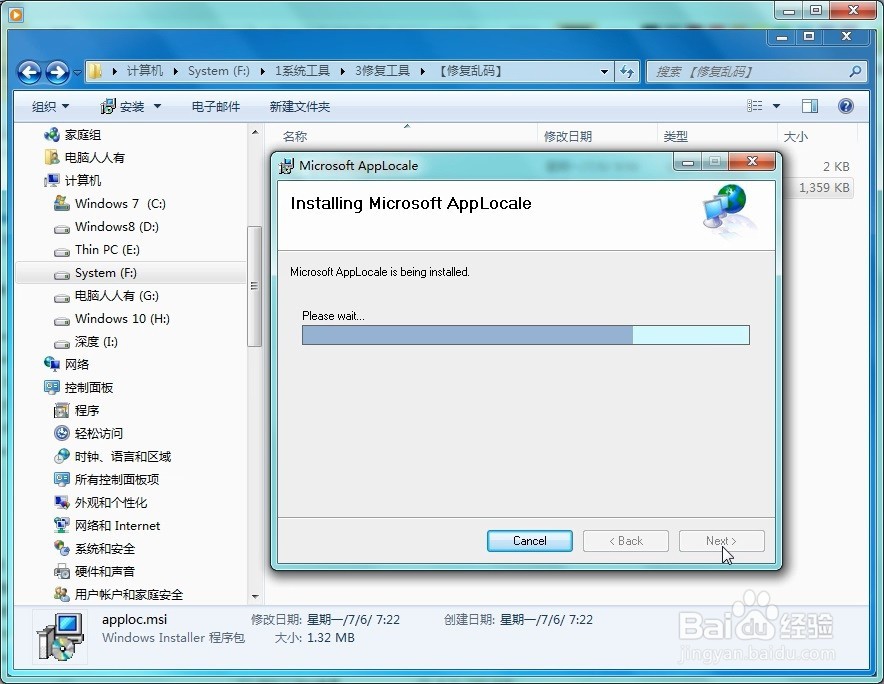This screenshot has width=884, height=684.
Task: Click the search magnifier icon
Action: (x=855, y=72)
